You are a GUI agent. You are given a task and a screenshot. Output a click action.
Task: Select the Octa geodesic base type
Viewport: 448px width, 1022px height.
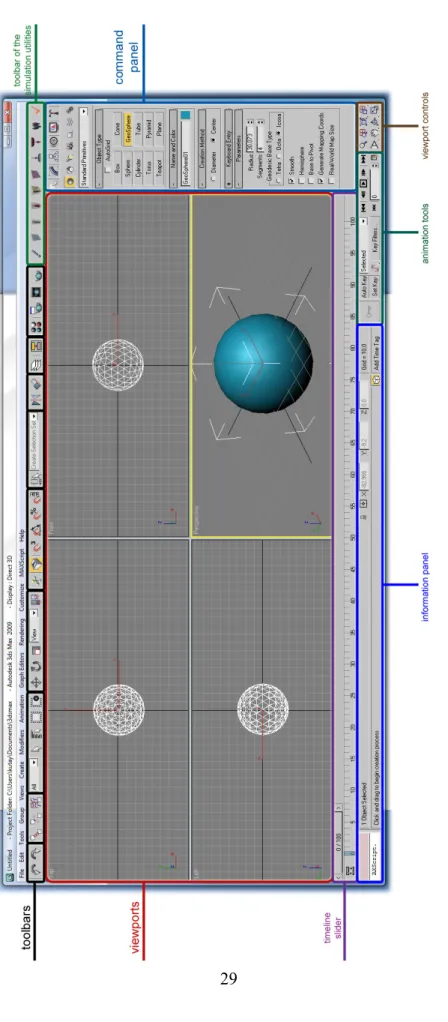pyautogui.click(x=279, y=155)
